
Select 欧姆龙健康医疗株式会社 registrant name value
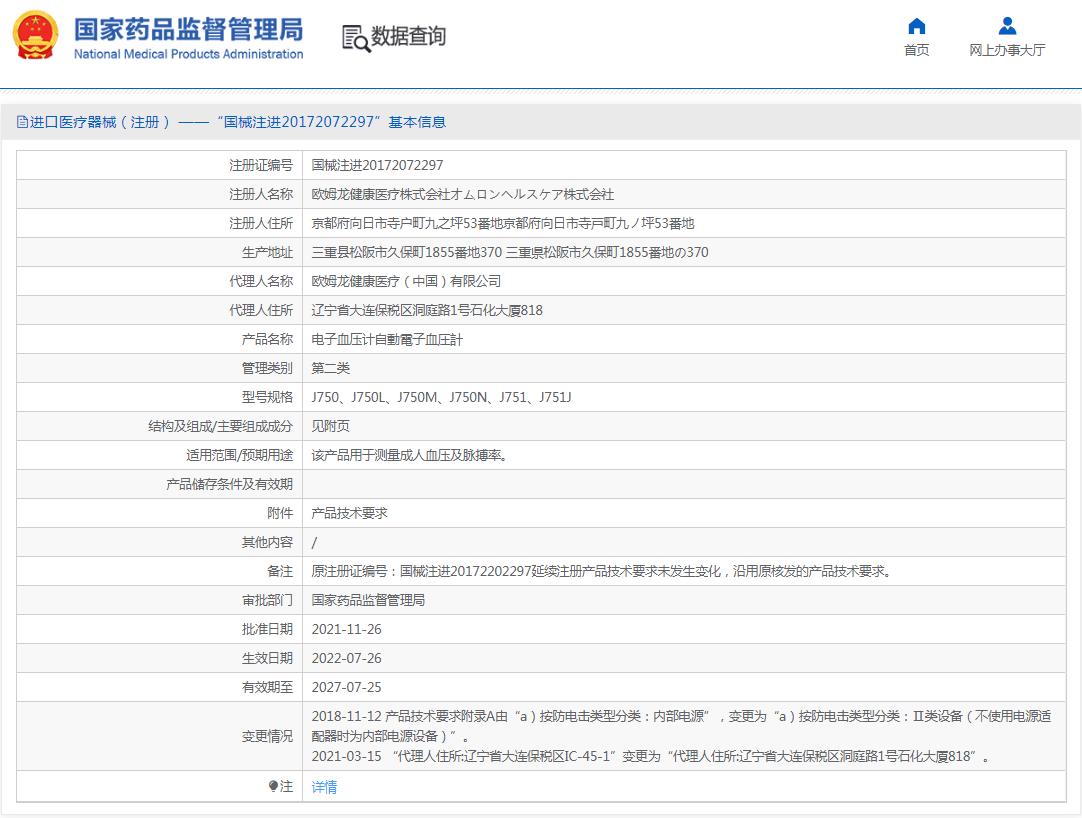[462, 194]
